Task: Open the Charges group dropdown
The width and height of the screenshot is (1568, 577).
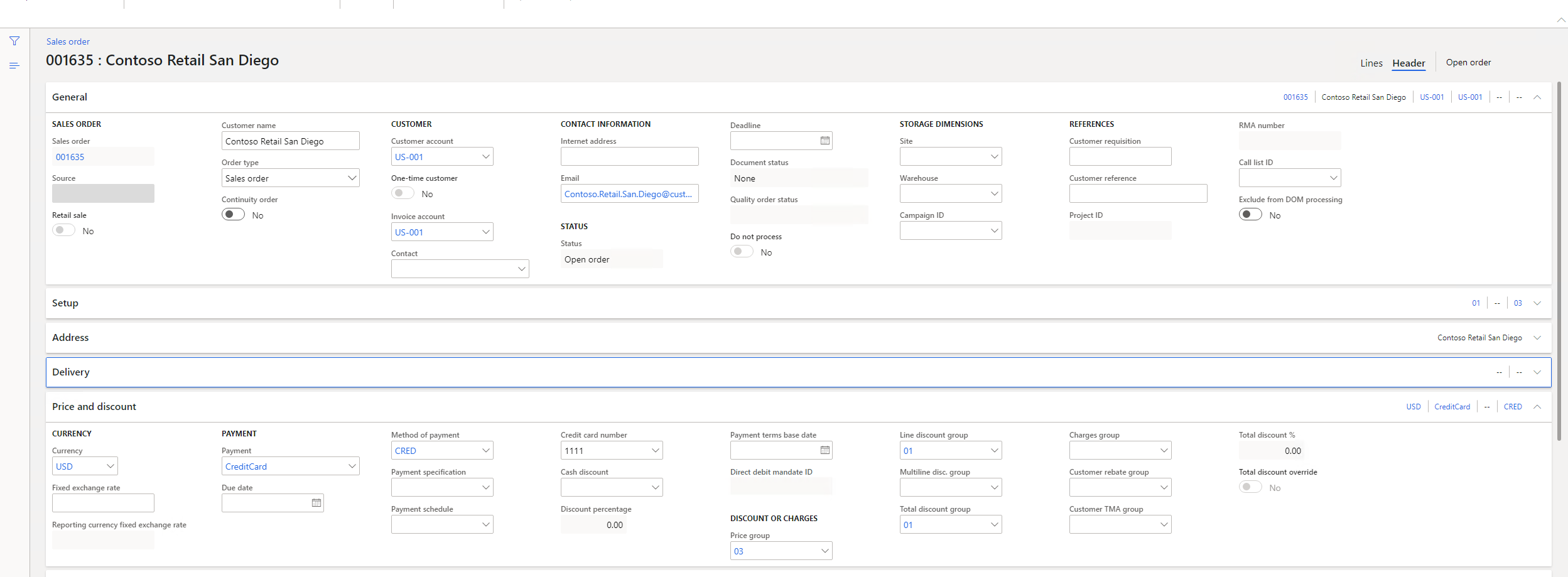Action: 1164,451
